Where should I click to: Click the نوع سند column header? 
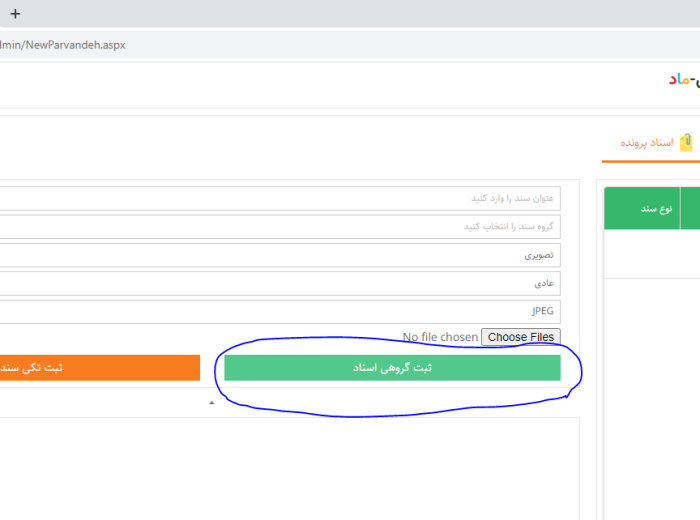click(x=642, y=208)
